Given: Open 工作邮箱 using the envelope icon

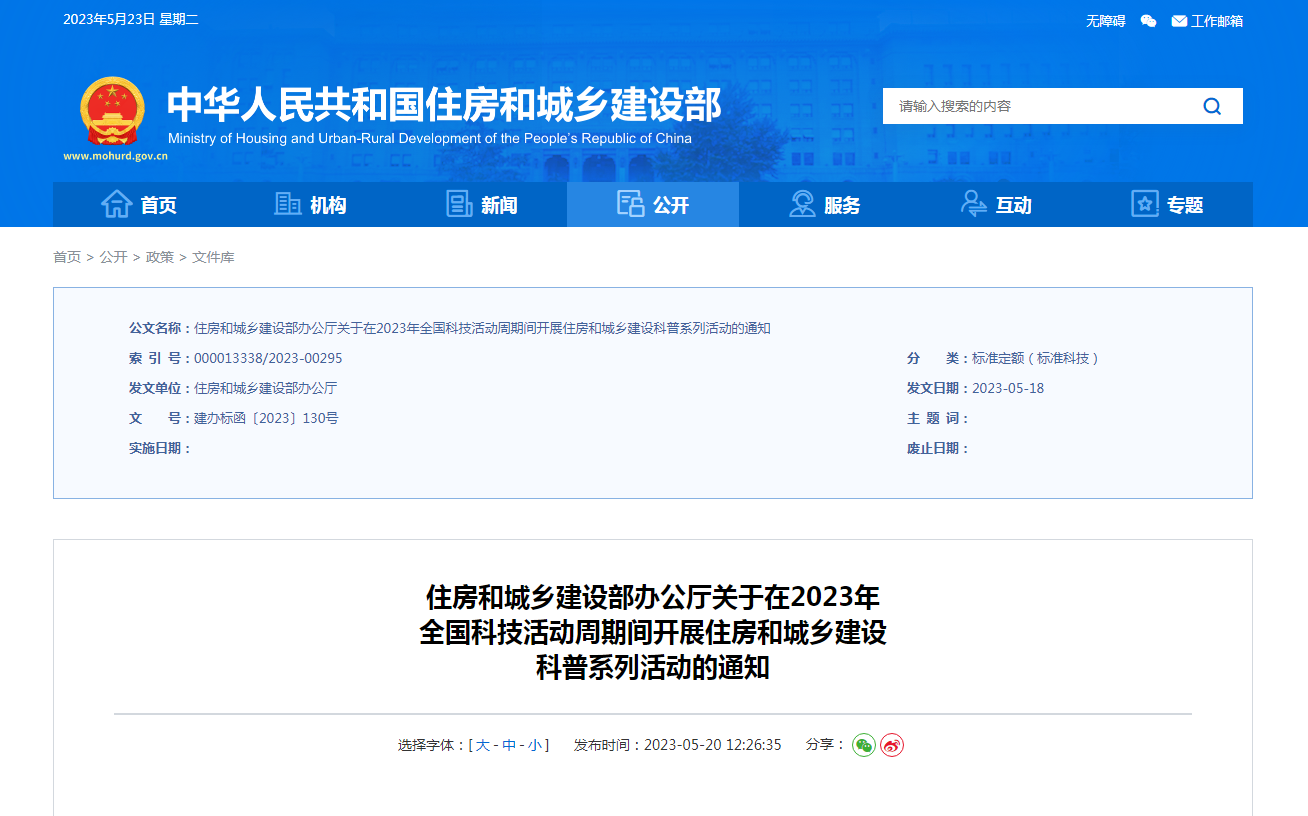Looking at the screenshot, I should click(1178, 20).
